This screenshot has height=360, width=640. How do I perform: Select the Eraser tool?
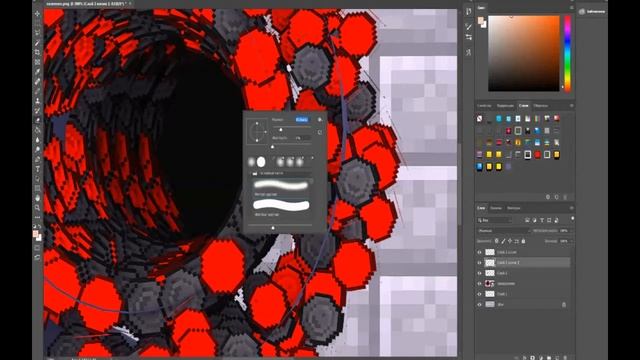coord(38,120)
